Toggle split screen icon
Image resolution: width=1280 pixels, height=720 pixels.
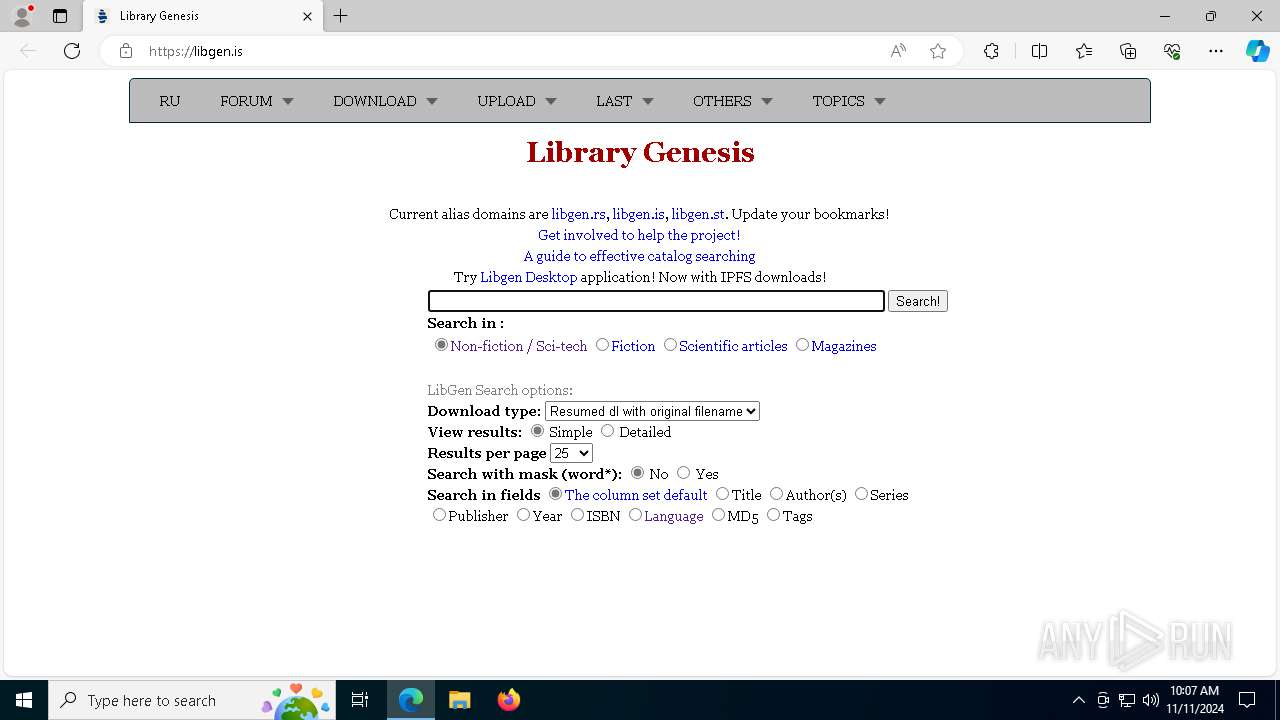tap(1039, 51)
